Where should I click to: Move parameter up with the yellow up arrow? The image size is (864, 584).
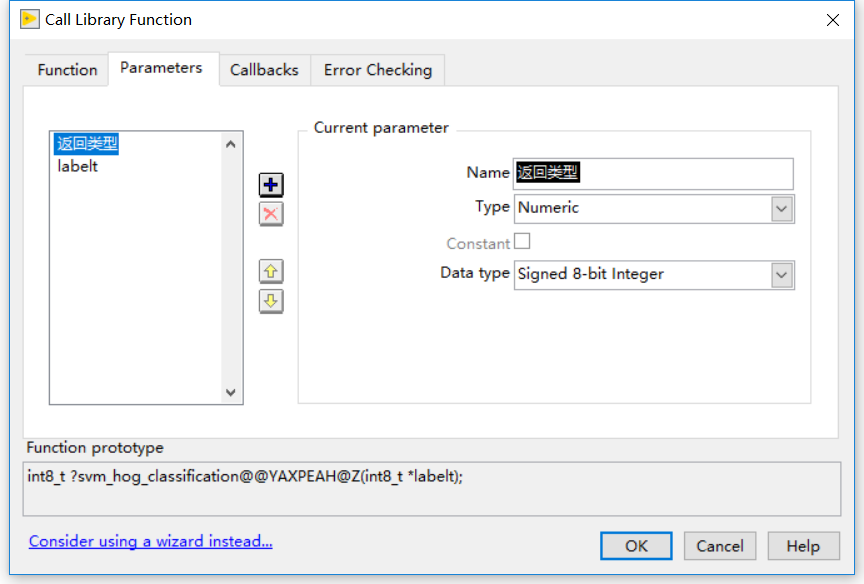tap(270, 271)
